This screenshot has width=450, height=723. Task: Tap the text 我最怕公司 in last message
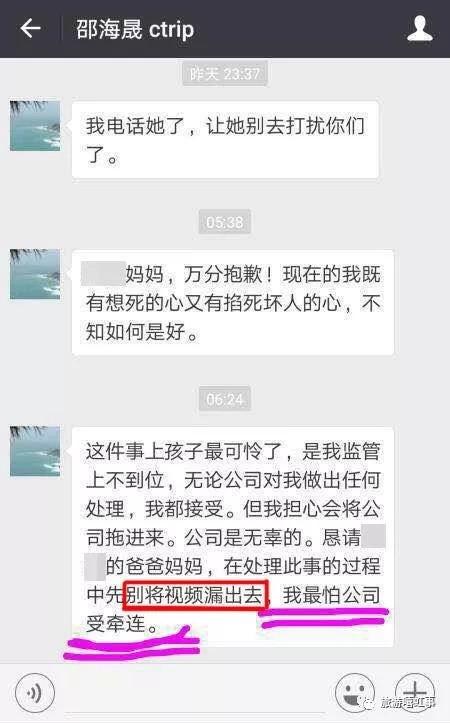point(332,595)
